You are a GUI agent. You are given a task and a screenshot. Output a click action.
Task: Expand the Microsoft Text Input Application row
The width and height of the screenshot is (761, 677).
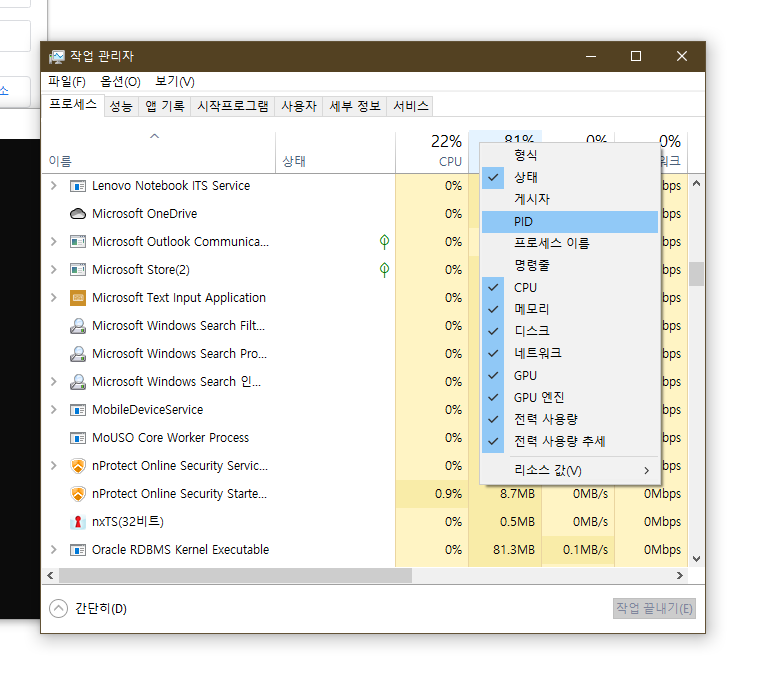click(x=54, y=297)
